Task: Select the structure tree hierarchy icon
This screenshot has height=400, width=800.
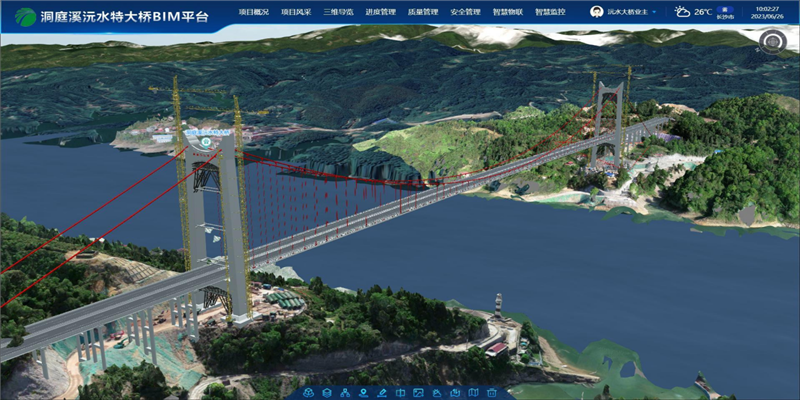Action: (x=345, y=392)
